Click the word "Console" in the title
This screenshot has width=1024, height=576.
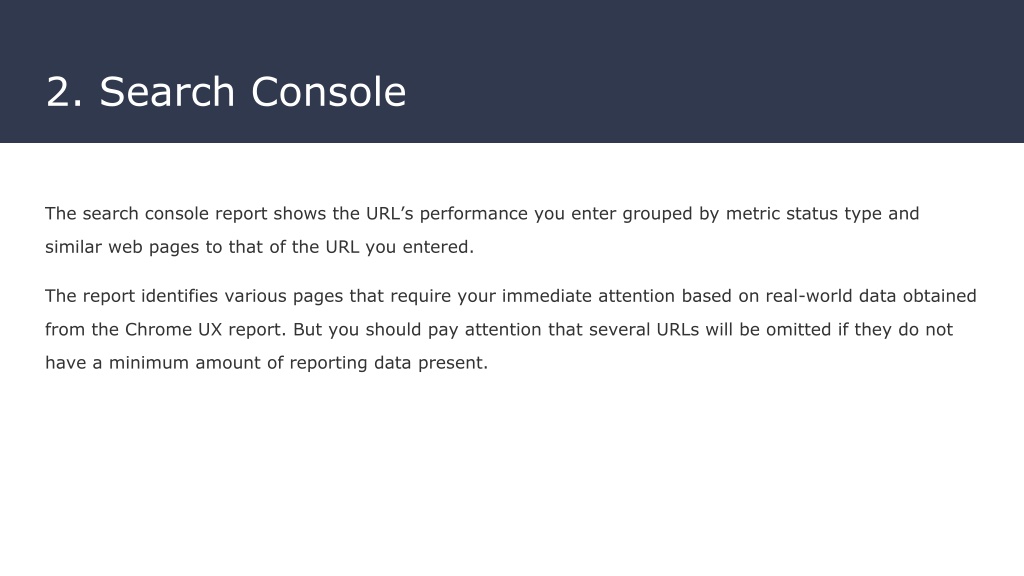pos(328,91)
